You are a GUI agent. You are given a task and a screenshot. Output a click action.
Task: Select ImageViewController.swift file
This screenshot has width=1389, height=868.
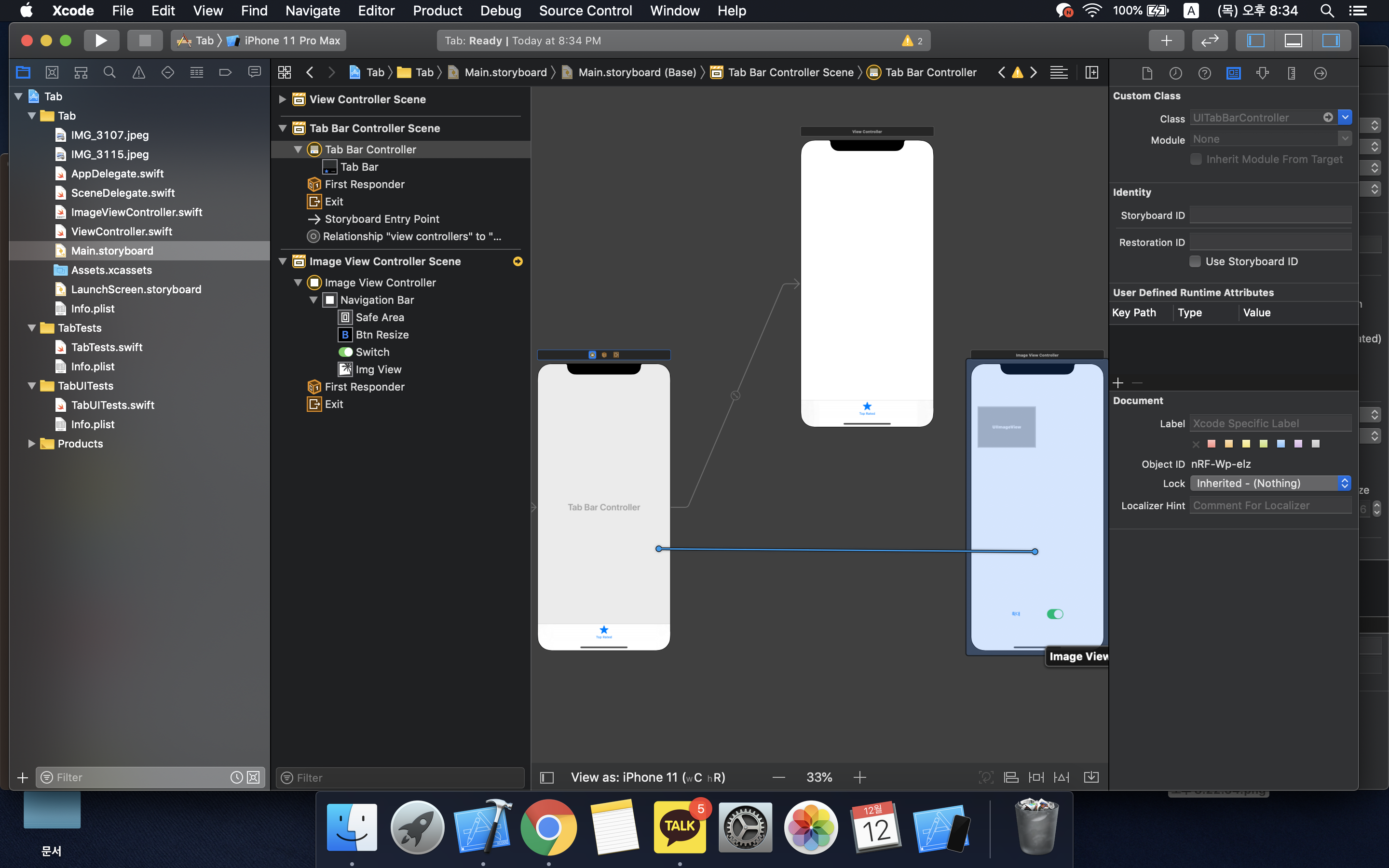[x=136, y=212]
